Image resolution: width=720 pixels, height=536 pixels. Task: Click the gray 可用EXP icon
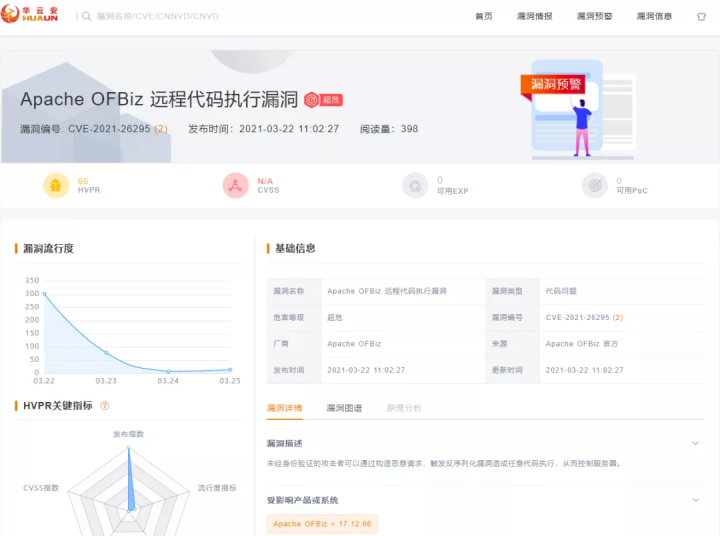(x=415, y=185)
